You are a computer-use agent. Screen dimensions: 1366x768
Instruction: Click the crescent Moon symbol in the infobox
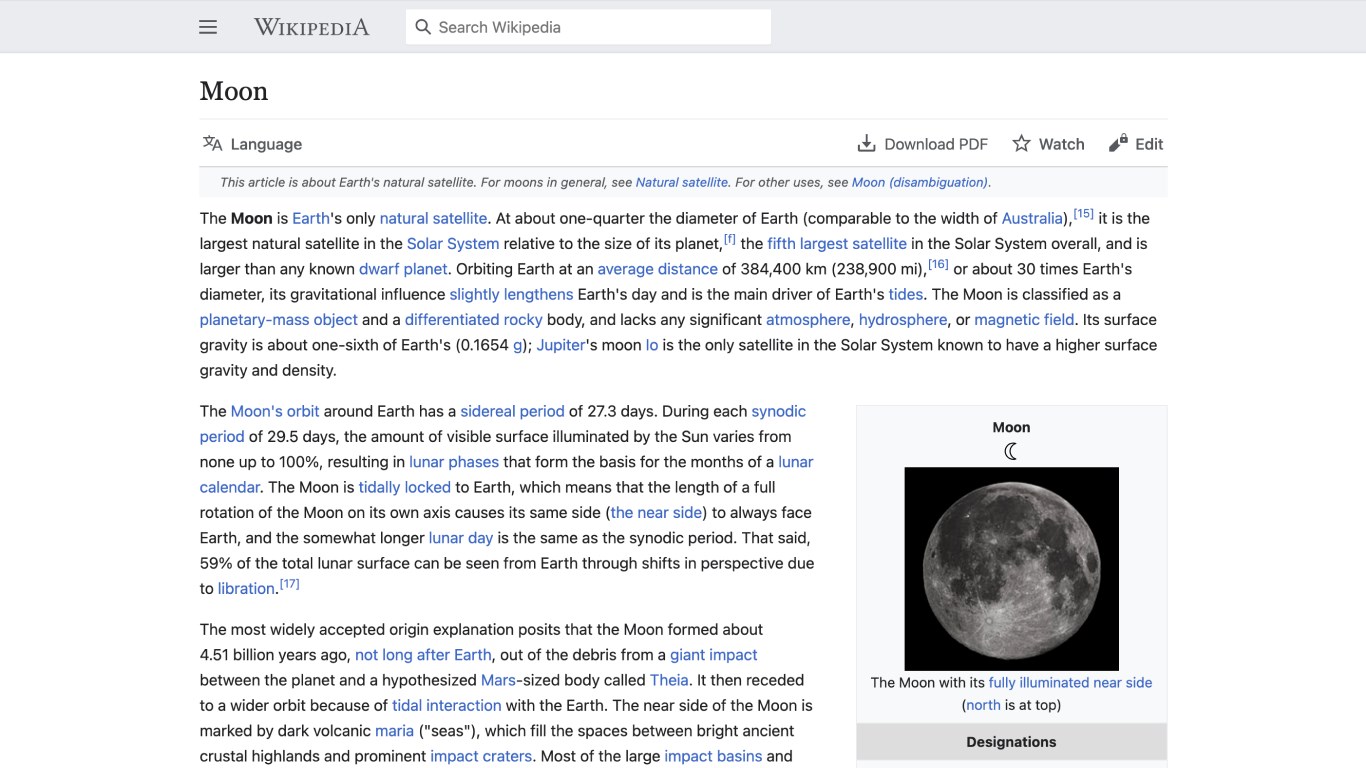point(1011,450)
